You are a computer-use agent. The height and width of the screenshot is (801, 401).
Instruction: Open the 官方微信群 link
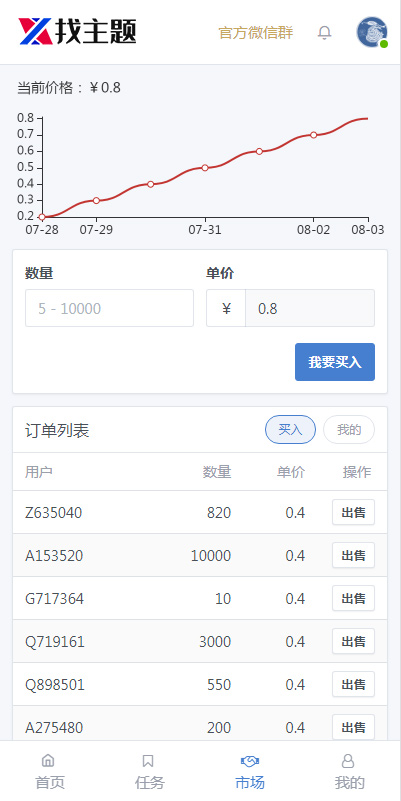[x=256, y=33]
